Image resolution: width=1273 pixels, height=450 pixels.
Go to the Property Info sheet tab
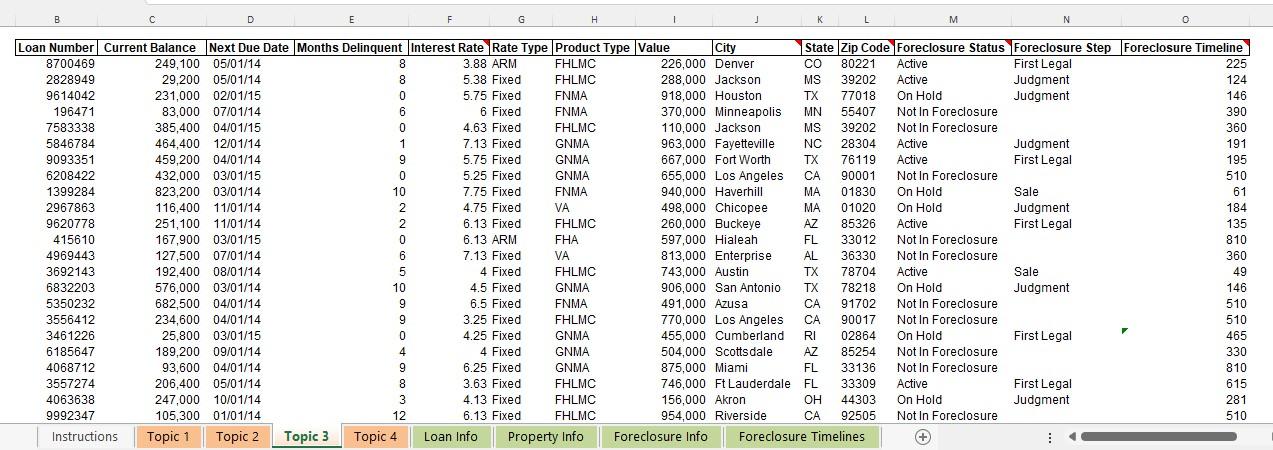point(546,437)
